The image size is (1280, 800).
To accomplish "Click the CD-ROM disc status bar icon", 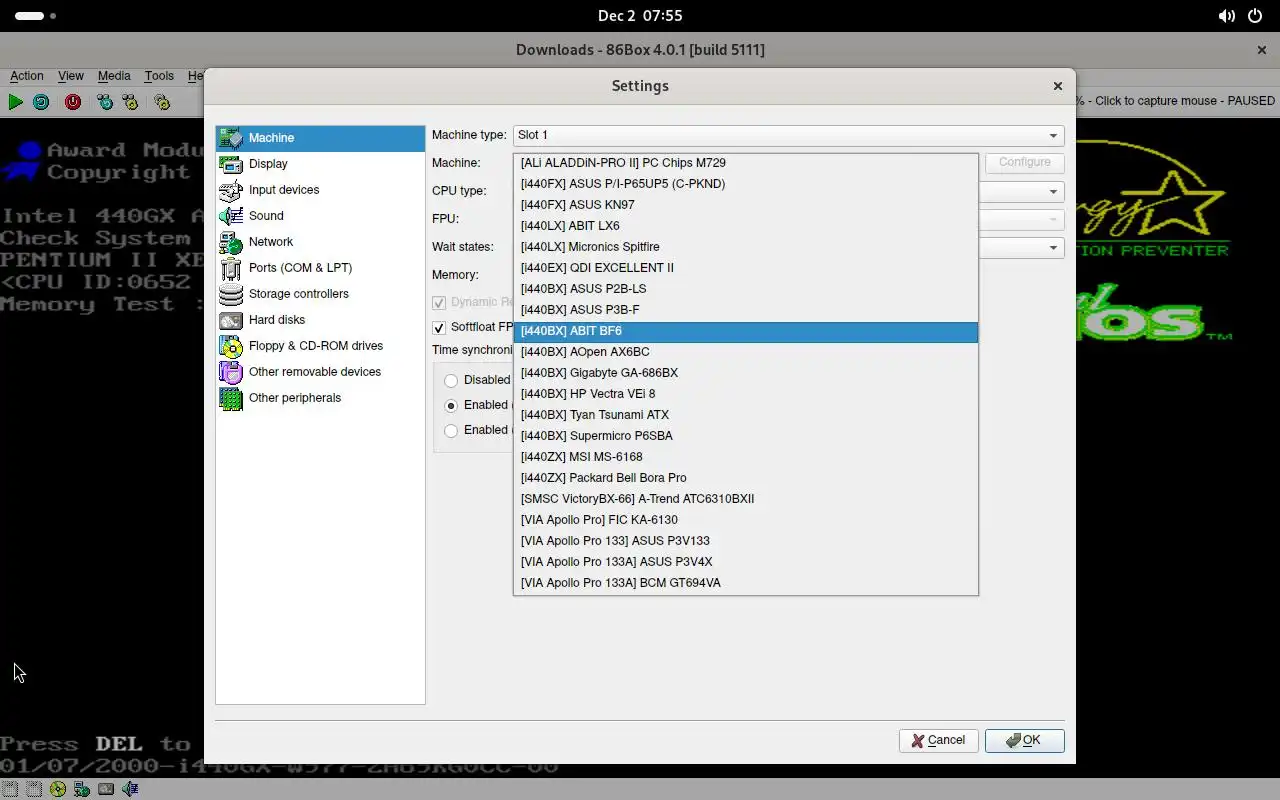I will [57, 789].
